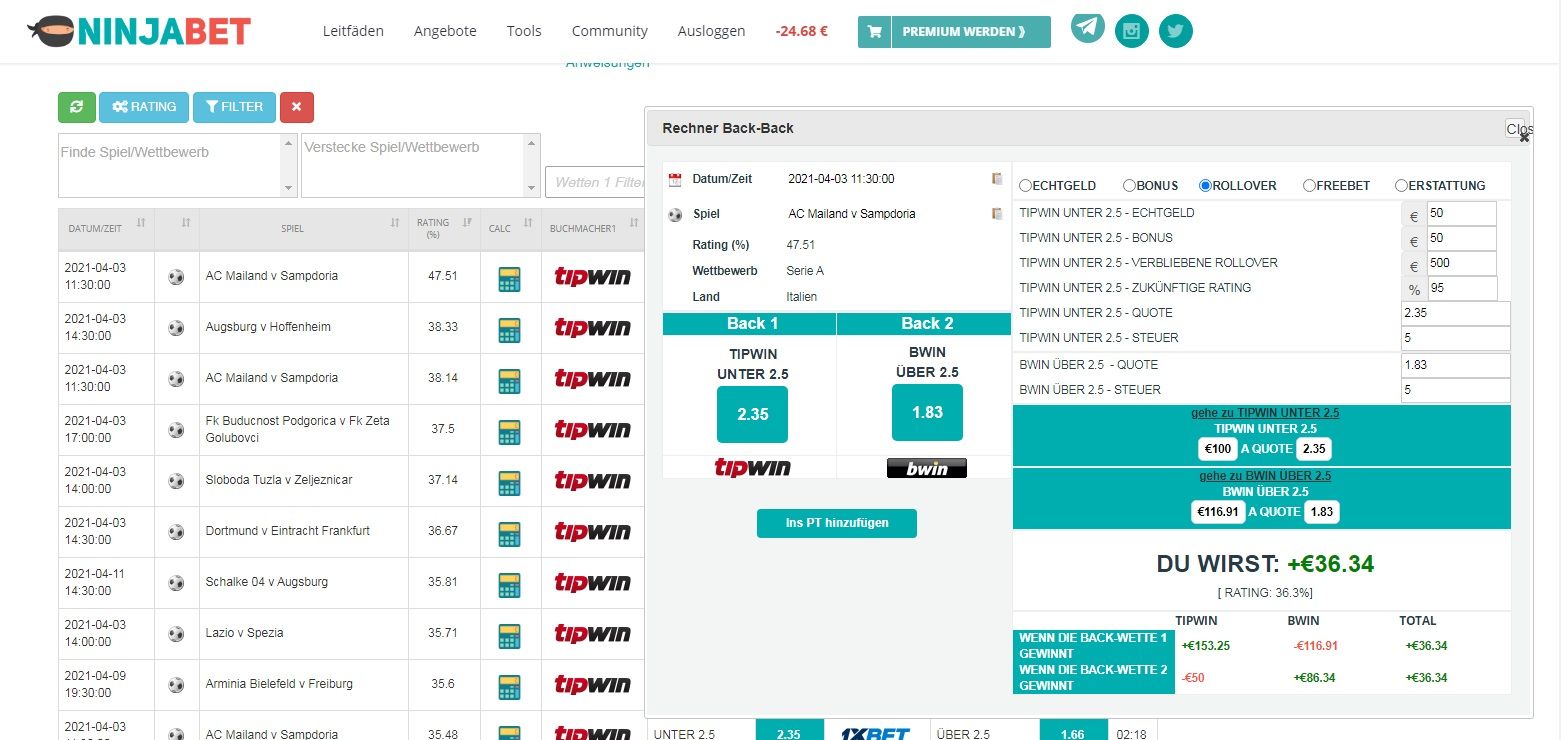1561x740 pixels.
Task: Edit BWIN ÜBER 2.5 QUOTE field
Action: click(x=1456, y=366)
